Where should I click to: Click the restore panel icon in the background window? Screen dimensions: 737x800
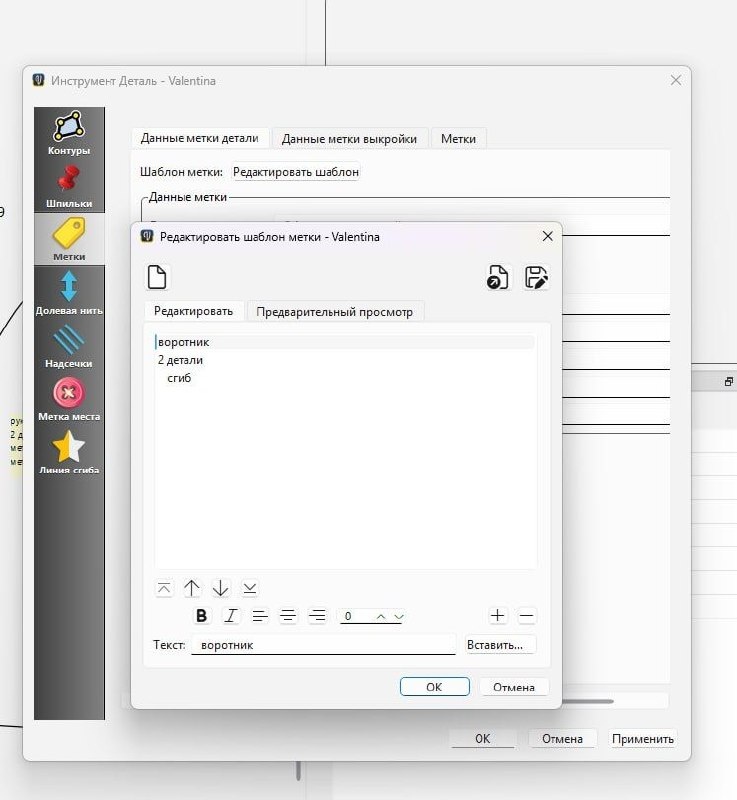click(729, 382)
